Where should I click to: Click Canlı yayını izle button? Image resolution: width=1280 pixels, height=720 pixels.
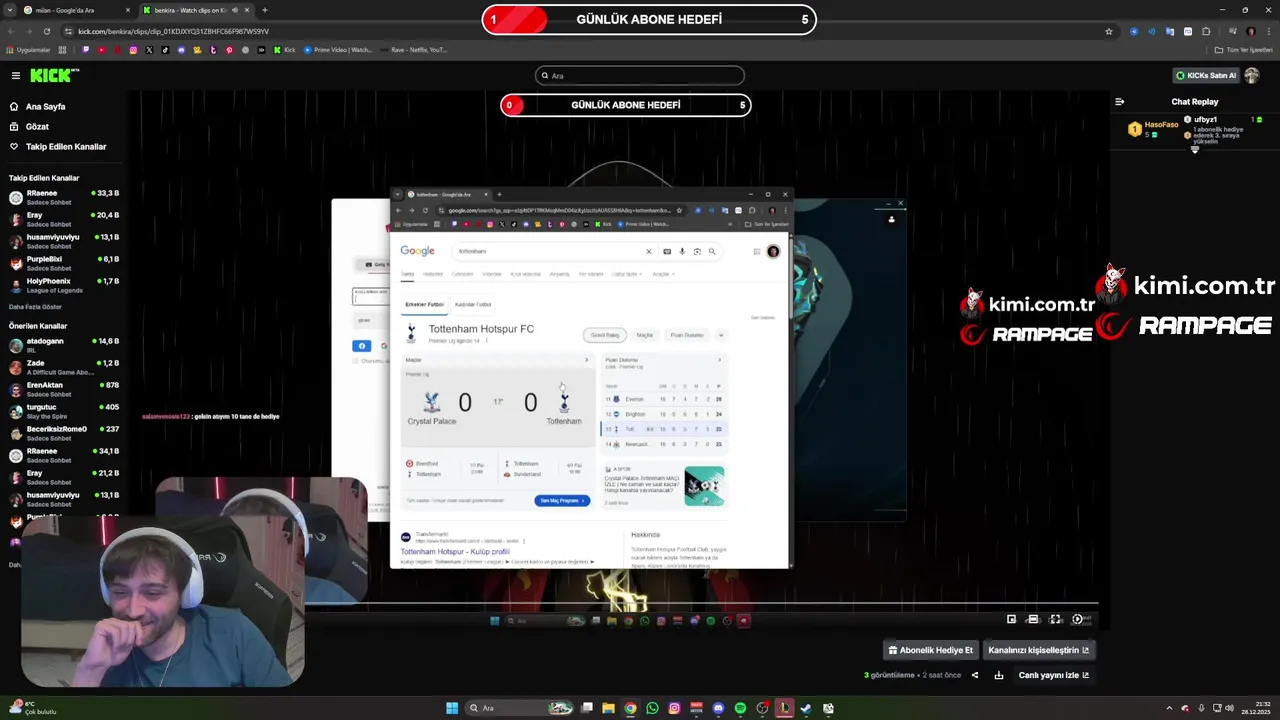coord(1053,675)
